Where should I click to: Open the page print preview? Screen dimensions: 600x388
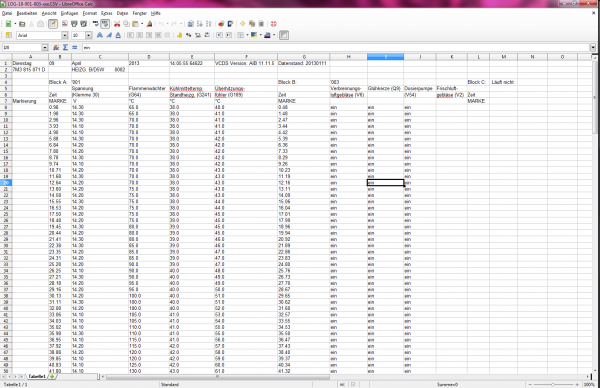(x=83, y=24)
